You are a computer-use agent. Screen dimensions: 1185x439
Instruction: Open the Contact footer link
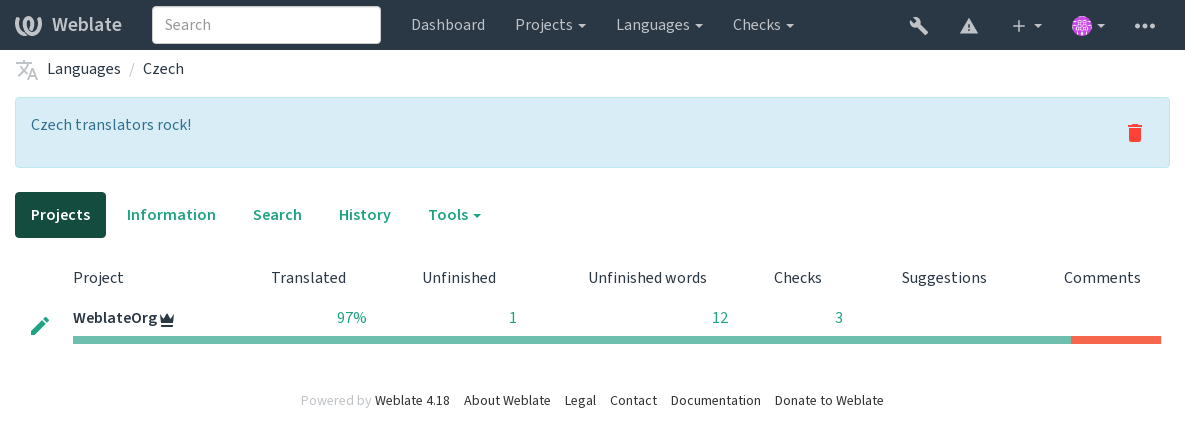point(633,400)
